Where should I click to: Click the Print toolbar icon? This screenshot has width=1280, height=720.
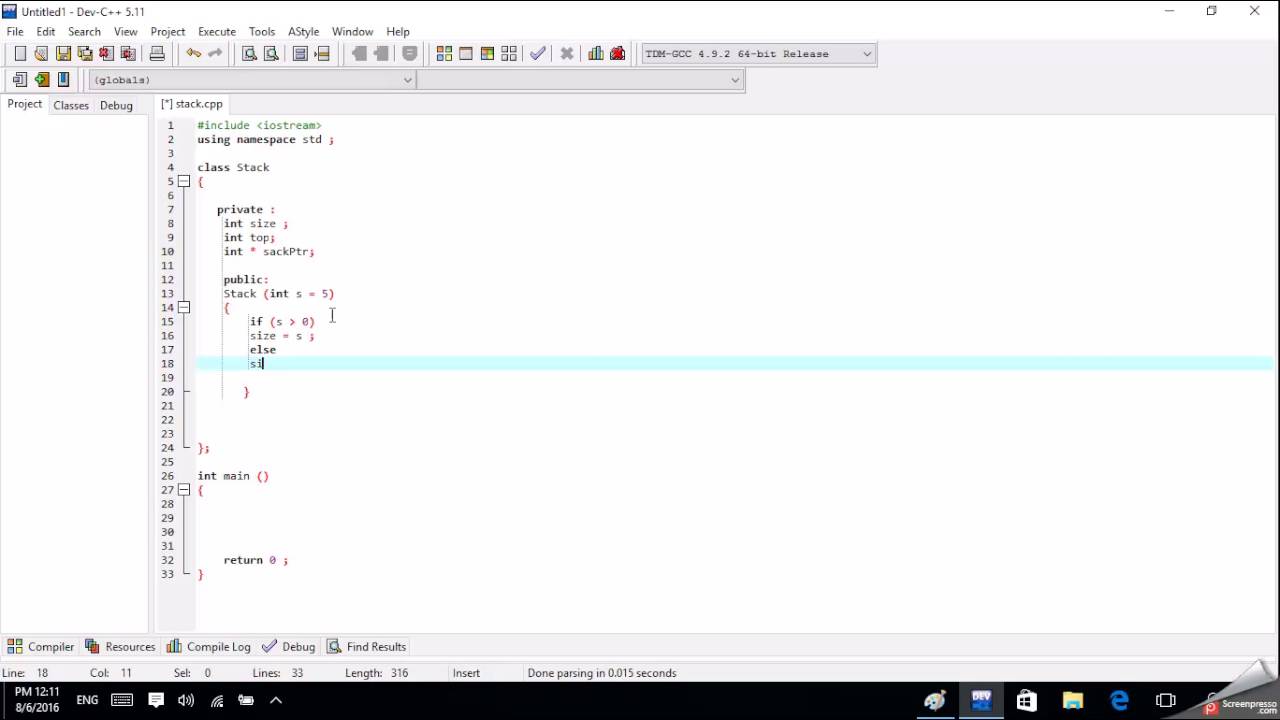coord(157,54)
